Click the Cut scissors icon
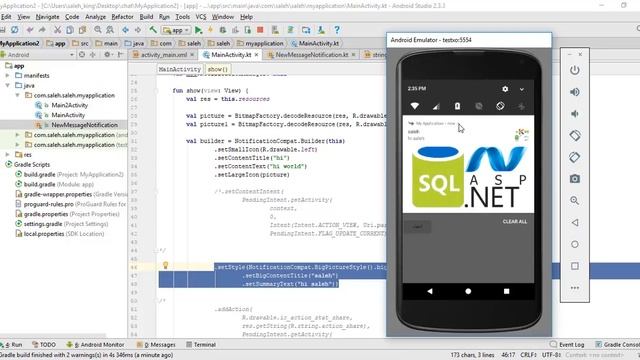 coord(58,30)
